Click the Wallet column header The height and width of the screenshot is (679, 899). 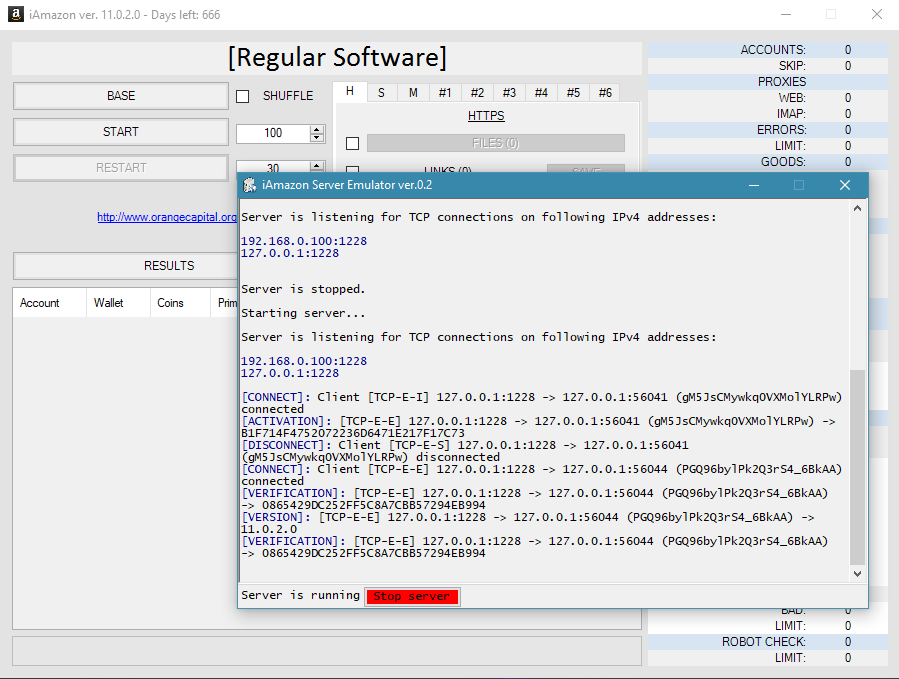click(118, 303)
